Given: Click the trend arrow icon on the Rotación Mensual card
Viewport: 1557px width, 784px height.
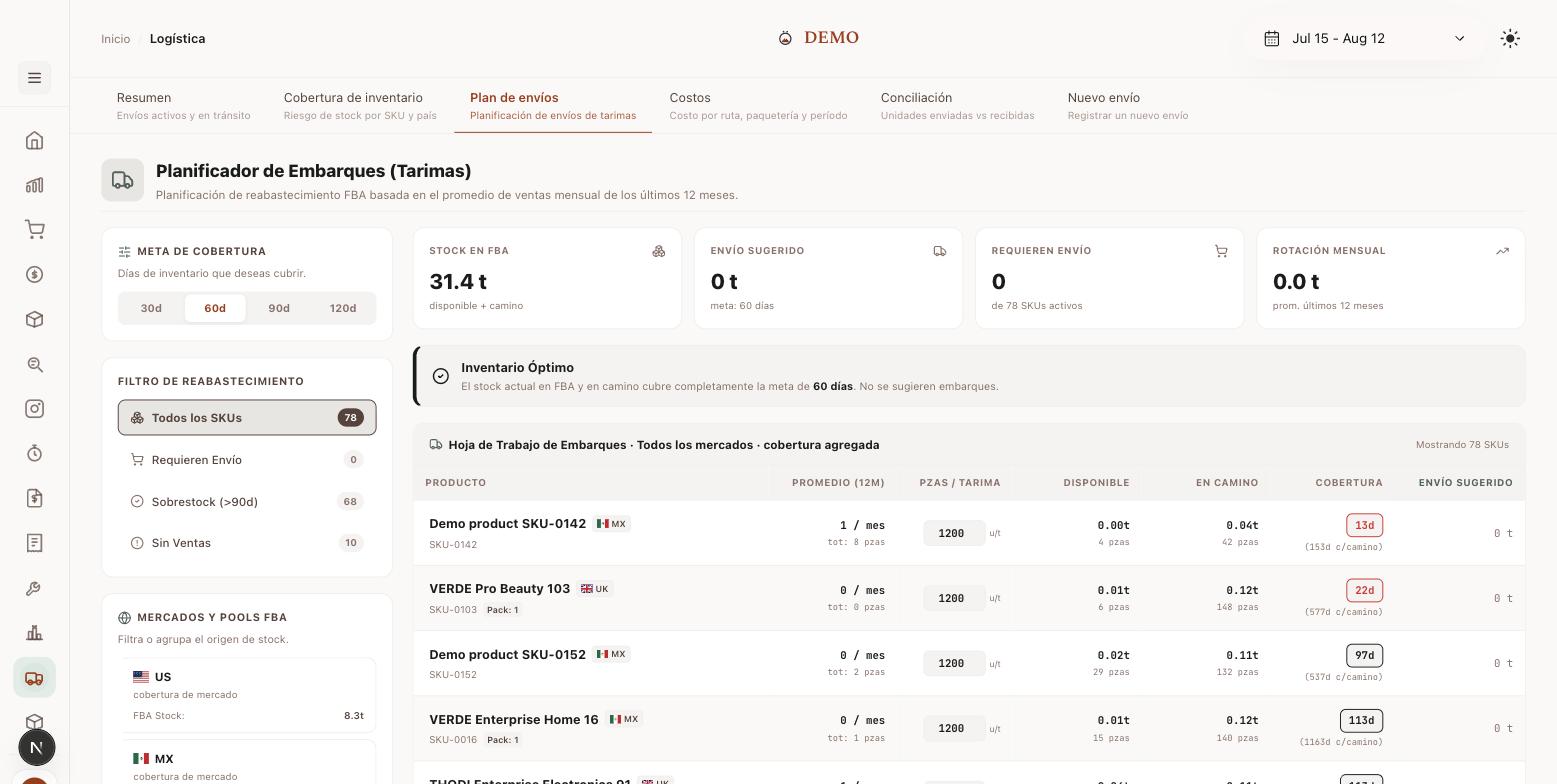Looking at the screenshot, I should click(1502, 251).
